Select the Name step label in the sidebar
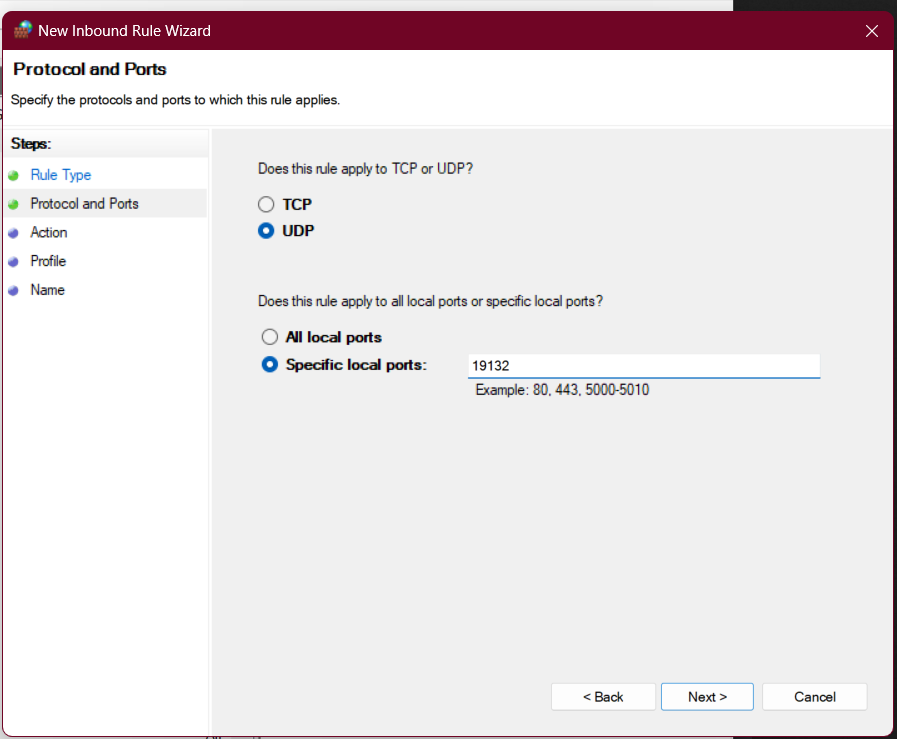 (x=48, y=291)
